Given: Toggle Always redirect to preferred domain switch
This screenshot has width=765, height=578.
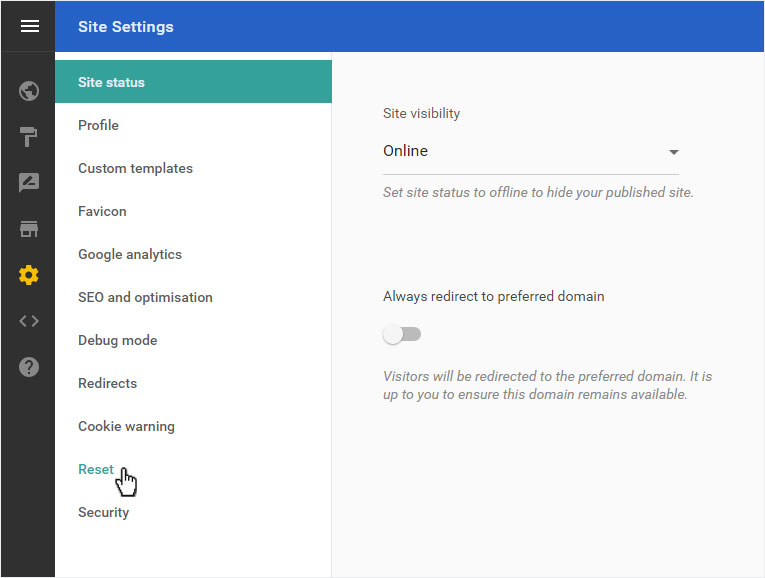Looking at the screenshot, I should [402, 335].
